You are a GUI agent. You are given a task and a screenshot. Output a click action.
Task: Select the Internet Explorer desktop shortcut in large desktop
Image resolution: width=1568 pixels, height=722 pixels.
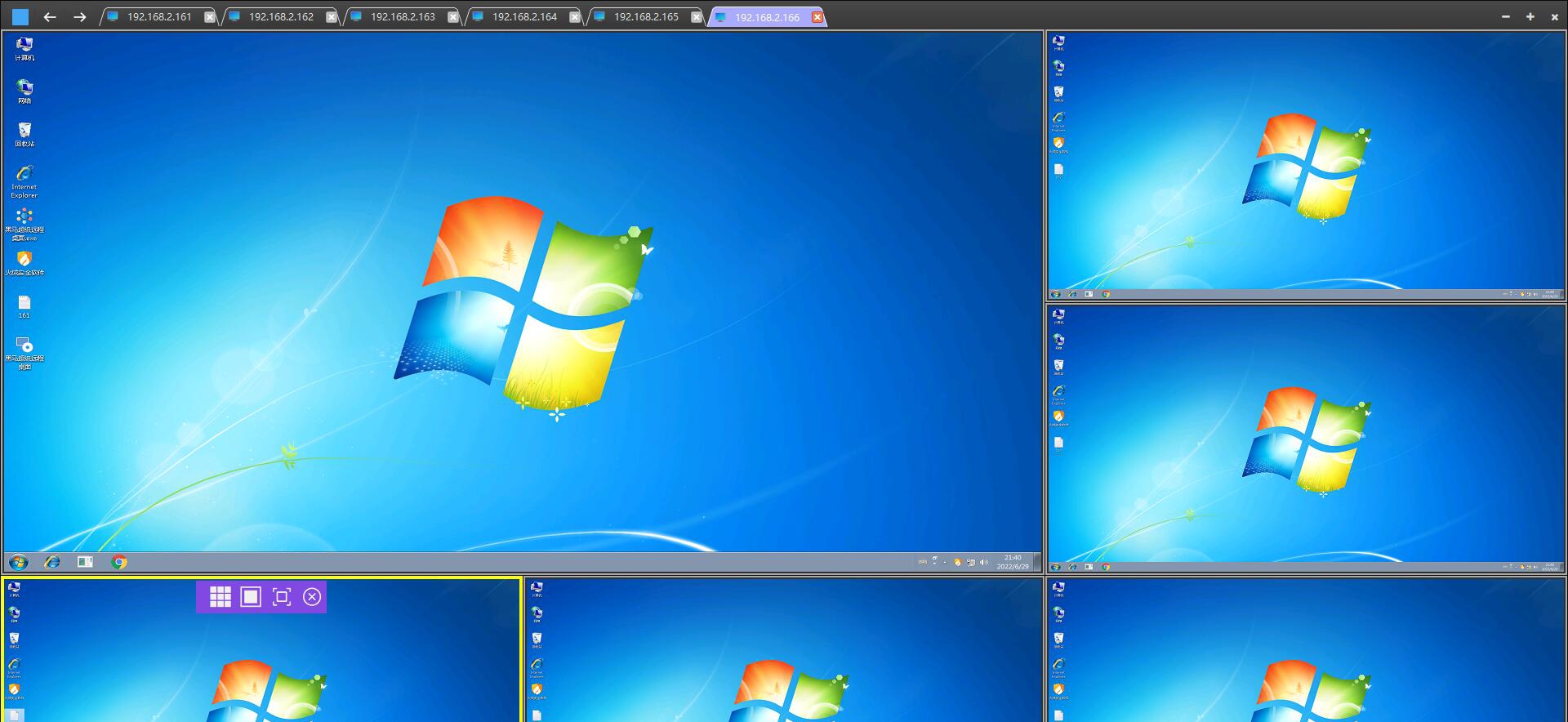(24, 181)
